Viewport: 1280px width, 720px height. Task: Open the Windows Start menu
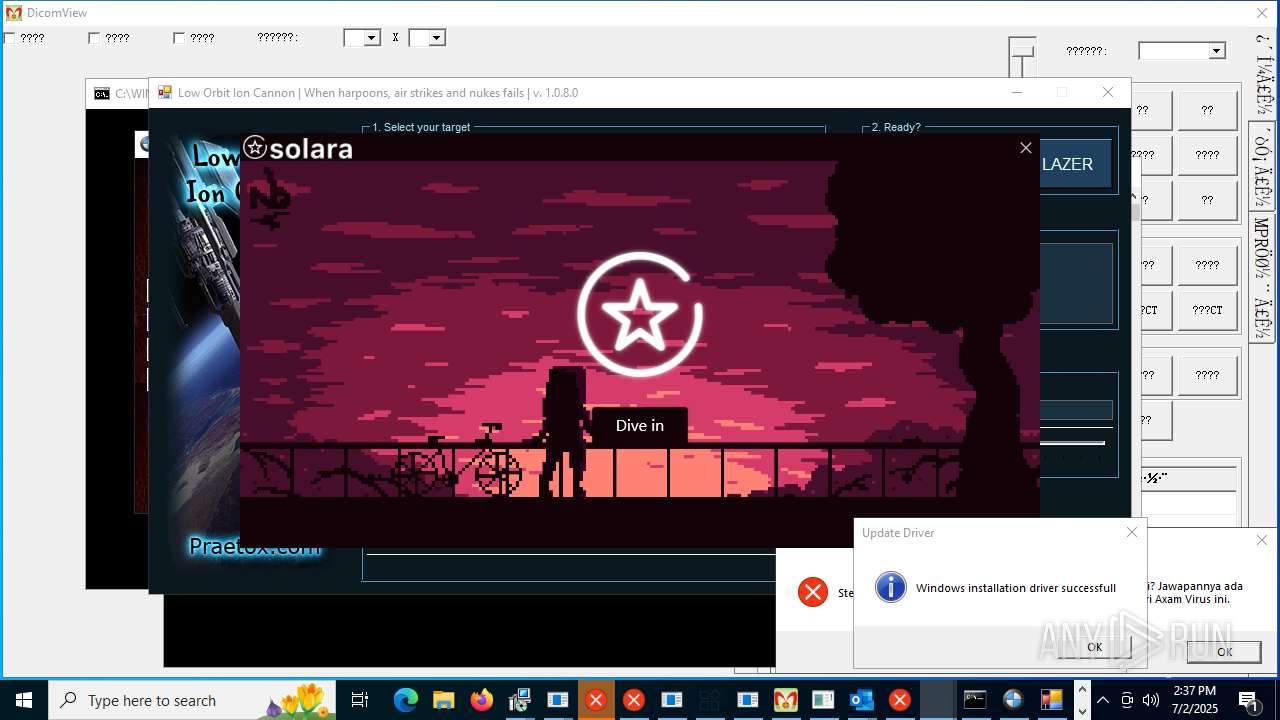[23, 700]
